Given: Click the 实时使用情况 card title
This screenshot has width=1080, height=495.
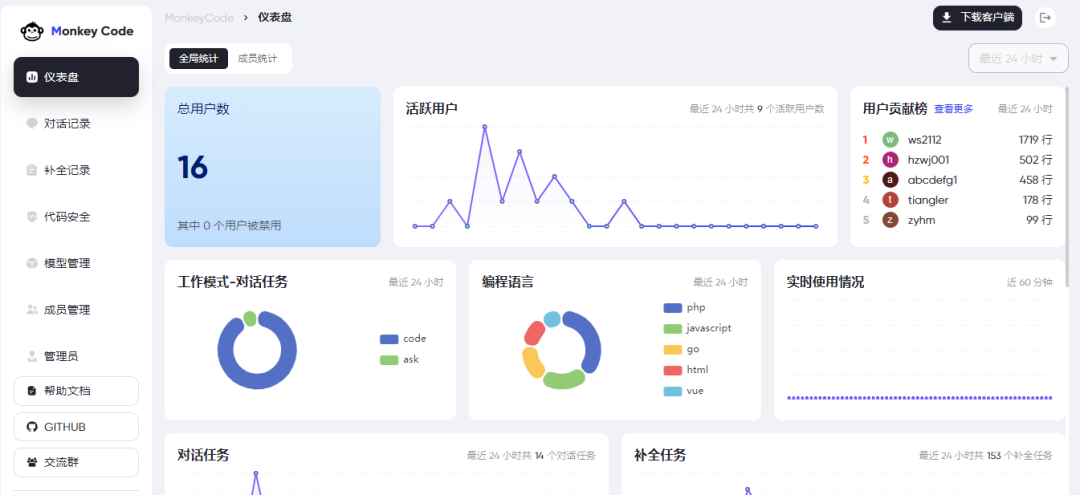Looking at the screenshot, I should click(x=825, y=282).
